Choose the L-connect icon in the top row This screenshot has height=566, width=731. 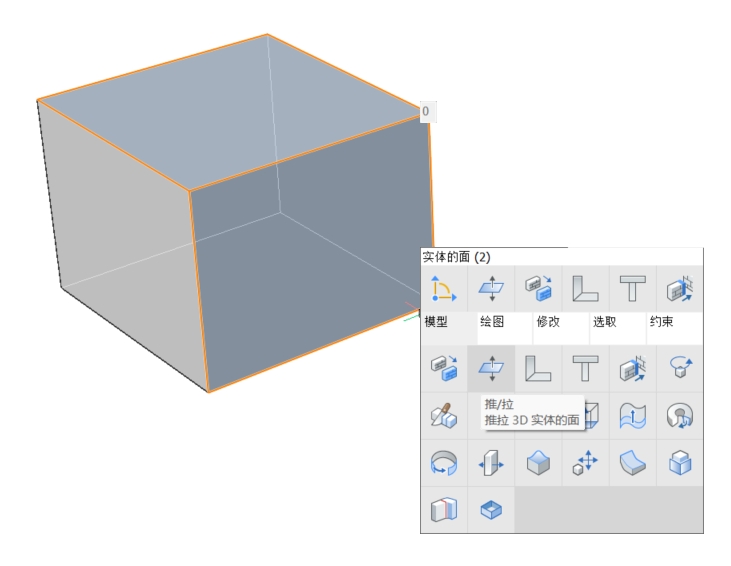click(x=586, y=289)
